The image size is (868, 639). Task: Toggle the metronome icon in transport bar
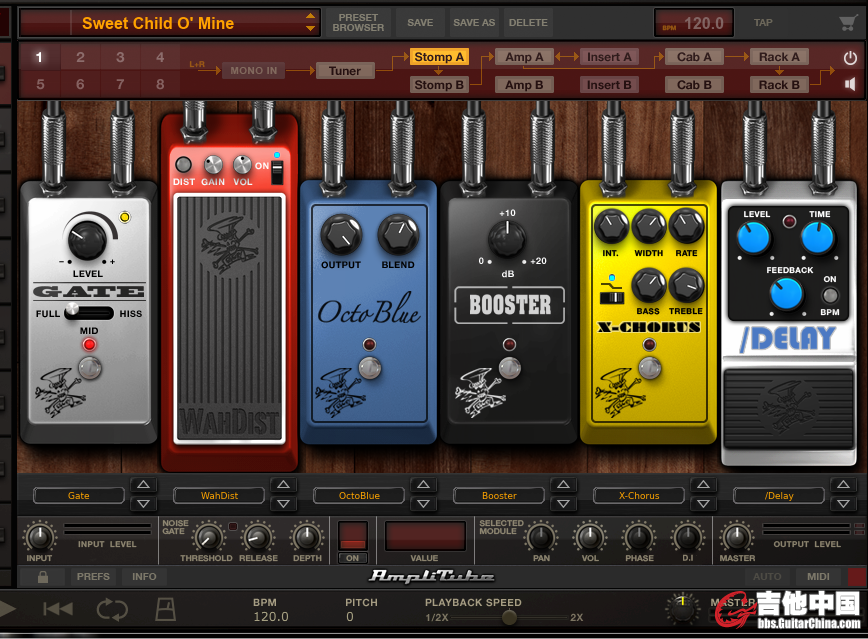[x=164, y=608]
